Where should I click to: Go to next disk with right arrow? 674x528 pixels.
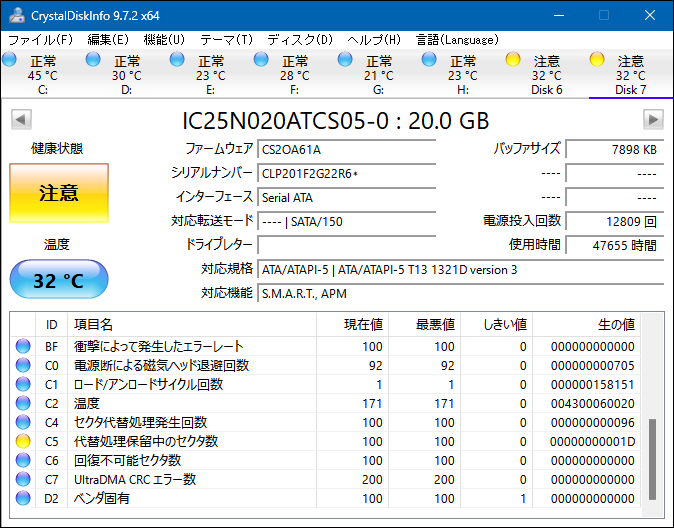click(x=653, y=120)
